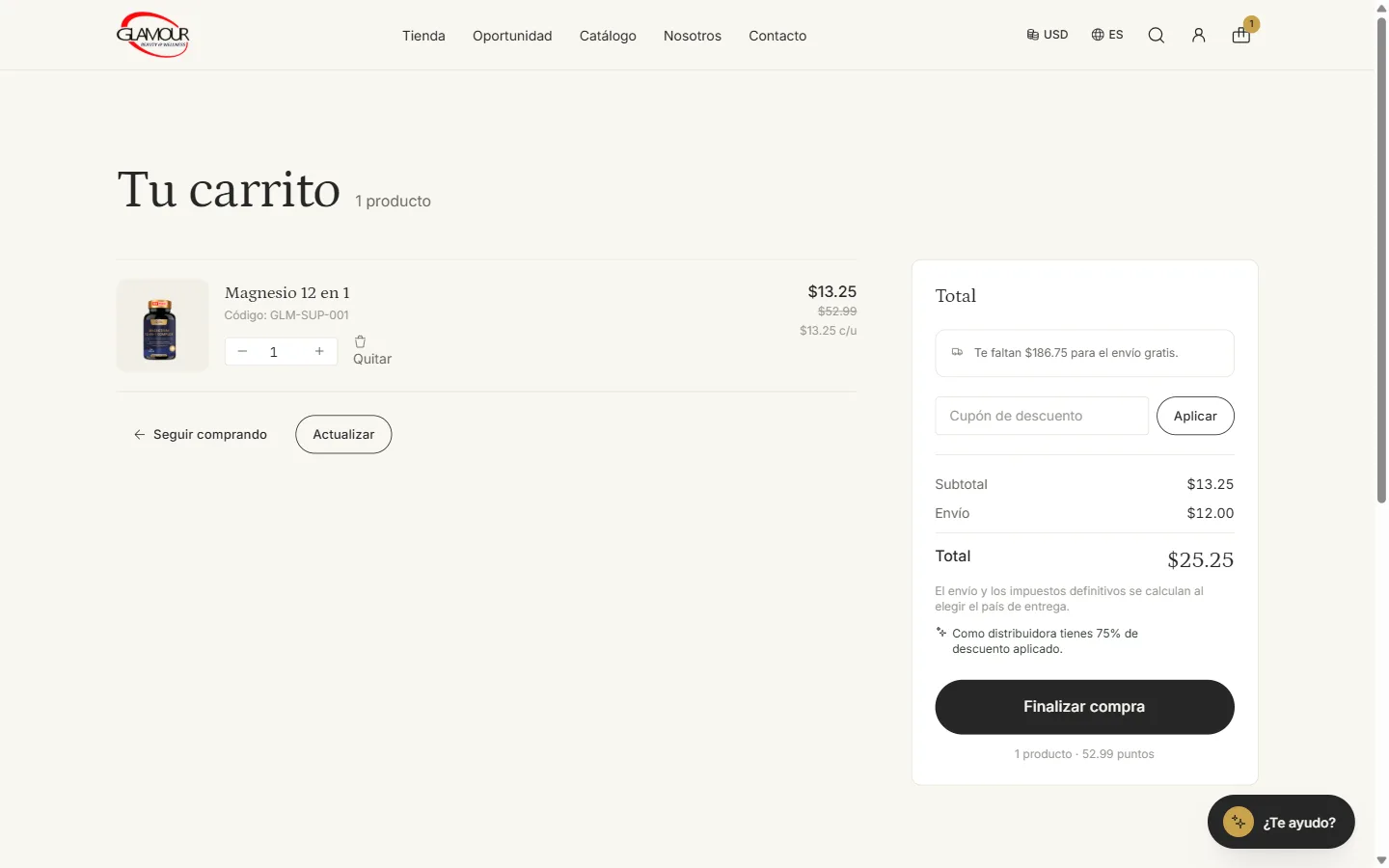
Task: Apply the coupon with Aplicar button
Action: [x=1195, y=416]
